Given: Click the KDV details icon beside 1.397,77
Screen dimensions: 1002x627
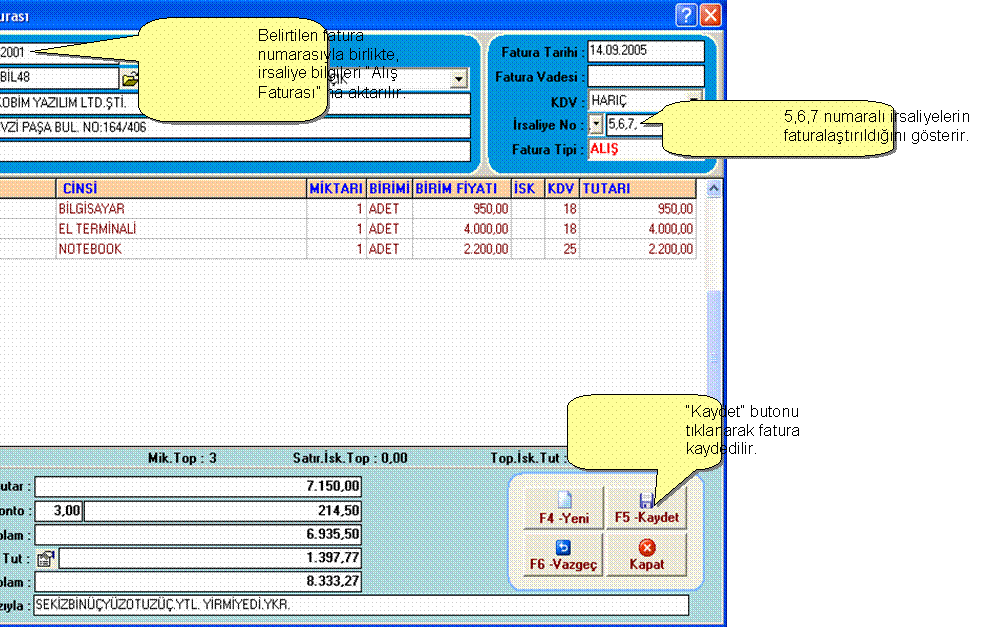Looking at the screenshot, I should click(44, 559).
